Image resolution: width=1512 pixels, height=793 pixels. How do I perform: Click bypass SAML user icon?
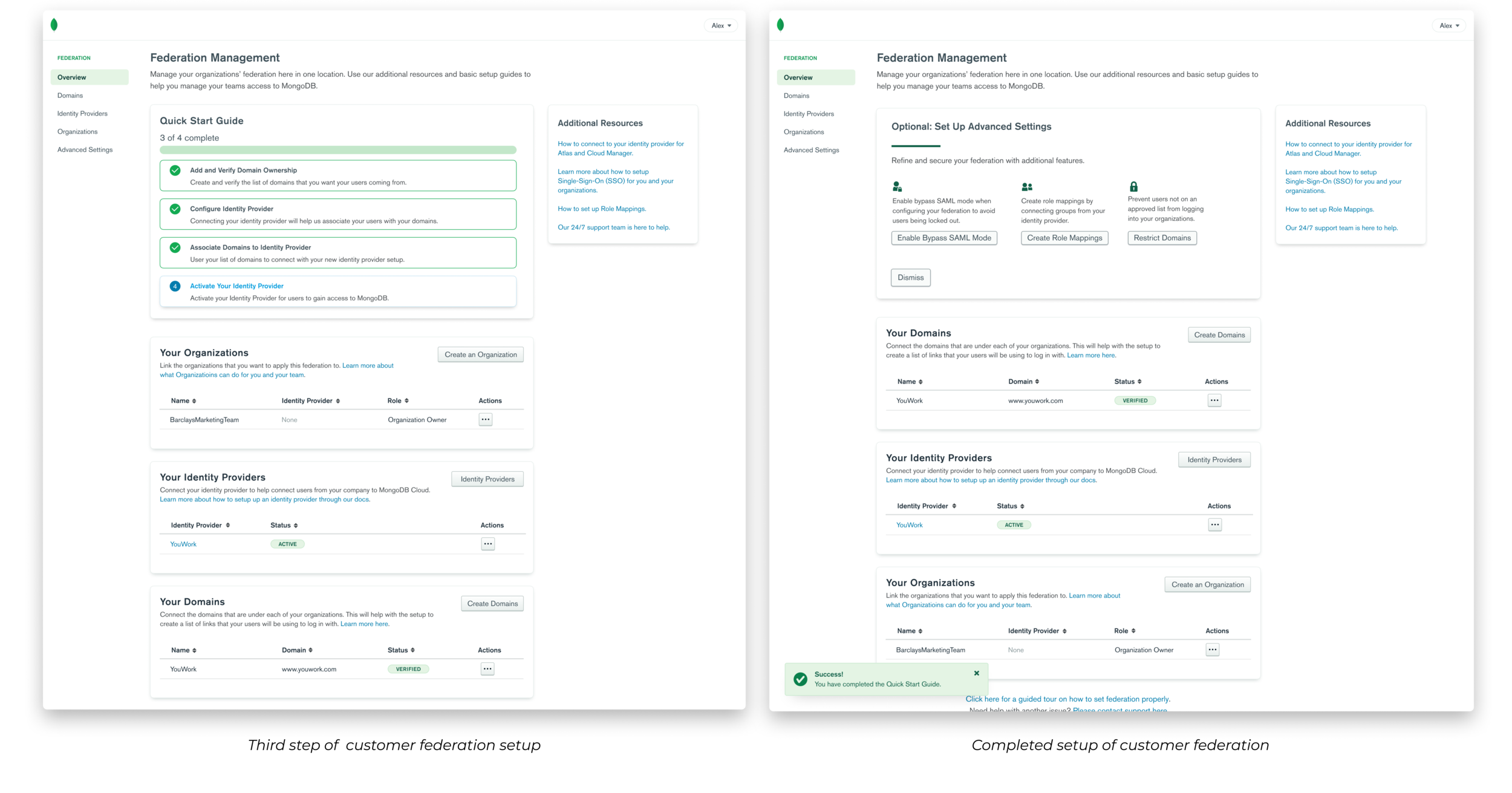pyautogui.click(x=898, y=187)
